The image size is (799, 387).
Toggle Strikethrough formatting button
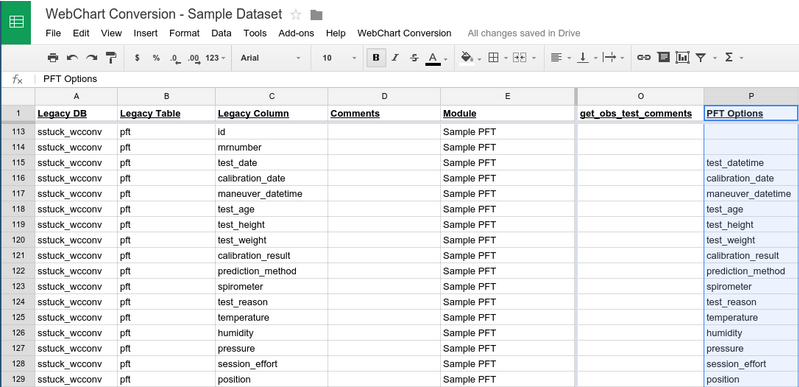click(x=414, y=58)
